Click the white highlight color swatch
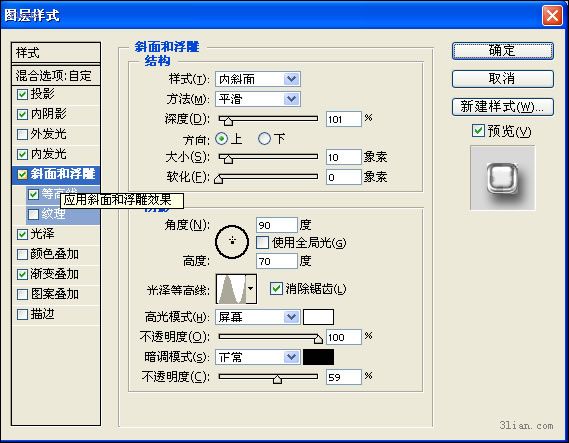 coord(318,317)
